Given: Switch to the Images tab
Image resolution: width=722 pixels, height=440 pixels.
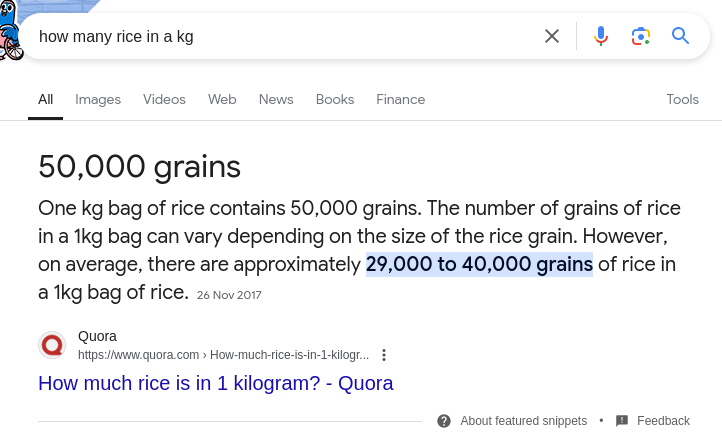Looking at the screenshot, I should pyautogui.click(x=98, y=99).
